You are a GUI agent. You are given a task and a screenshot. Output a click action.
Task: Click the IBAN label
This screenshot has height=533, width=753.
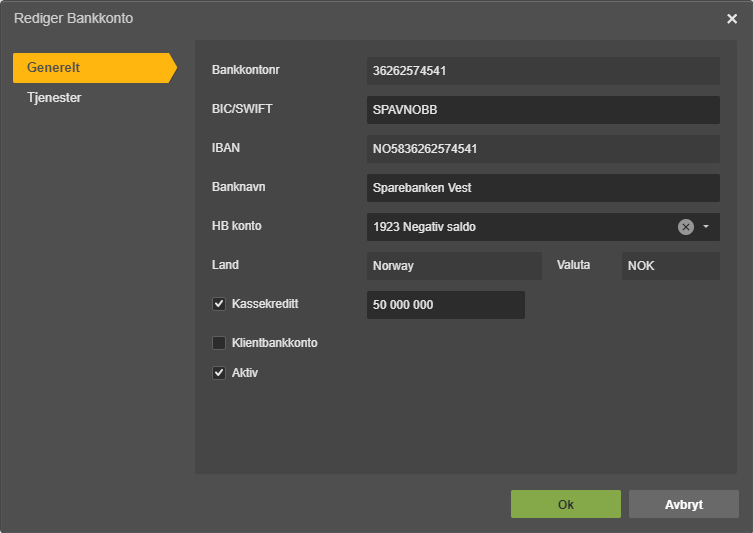pyautogui.click(x=226, y=148)
